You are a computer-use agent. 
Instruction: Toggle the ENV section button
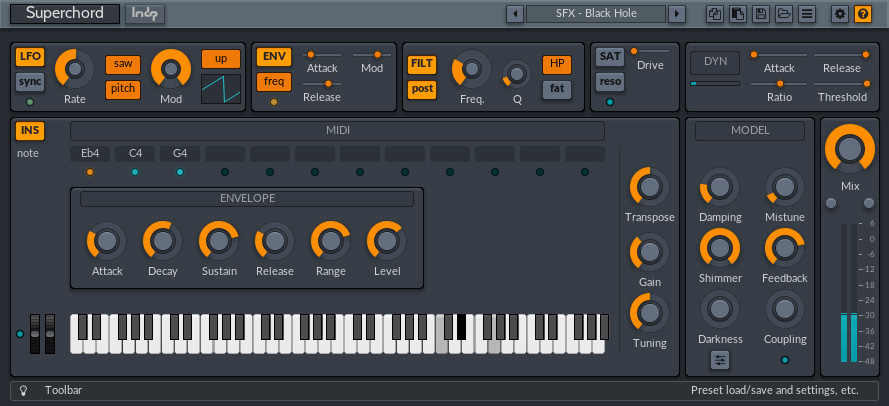[274, 57]
